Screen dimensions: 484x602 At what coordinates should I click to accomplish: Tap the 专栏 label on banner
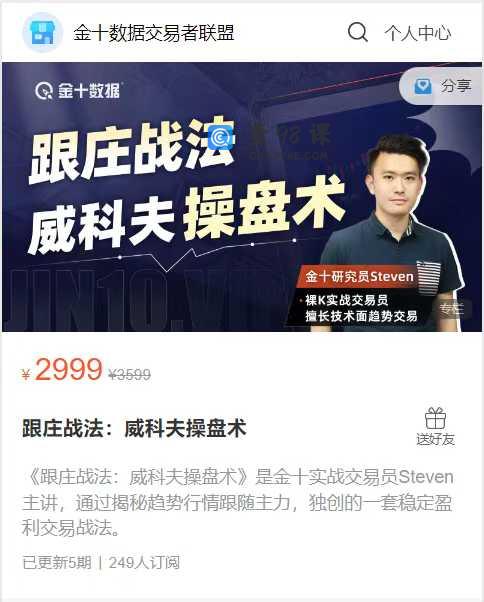452,309
